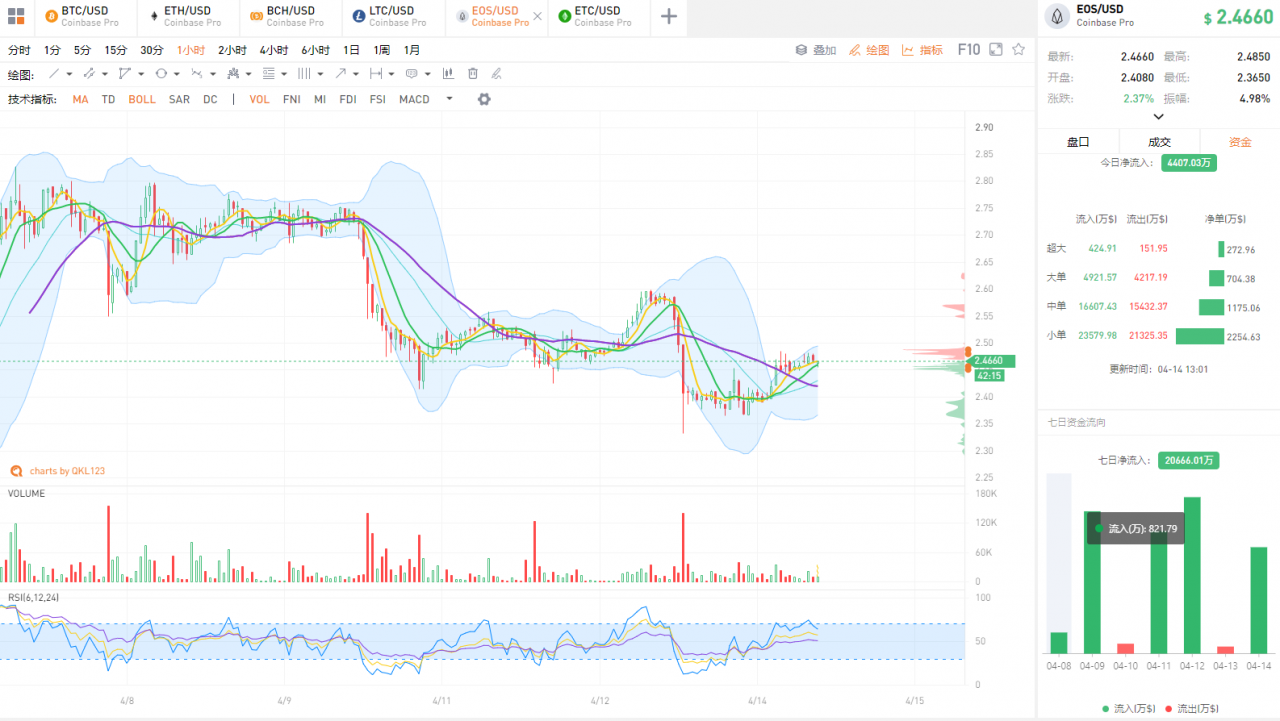Toggle the TD indicator
Screen dimensions: 1280x721
tap(108, 99)
